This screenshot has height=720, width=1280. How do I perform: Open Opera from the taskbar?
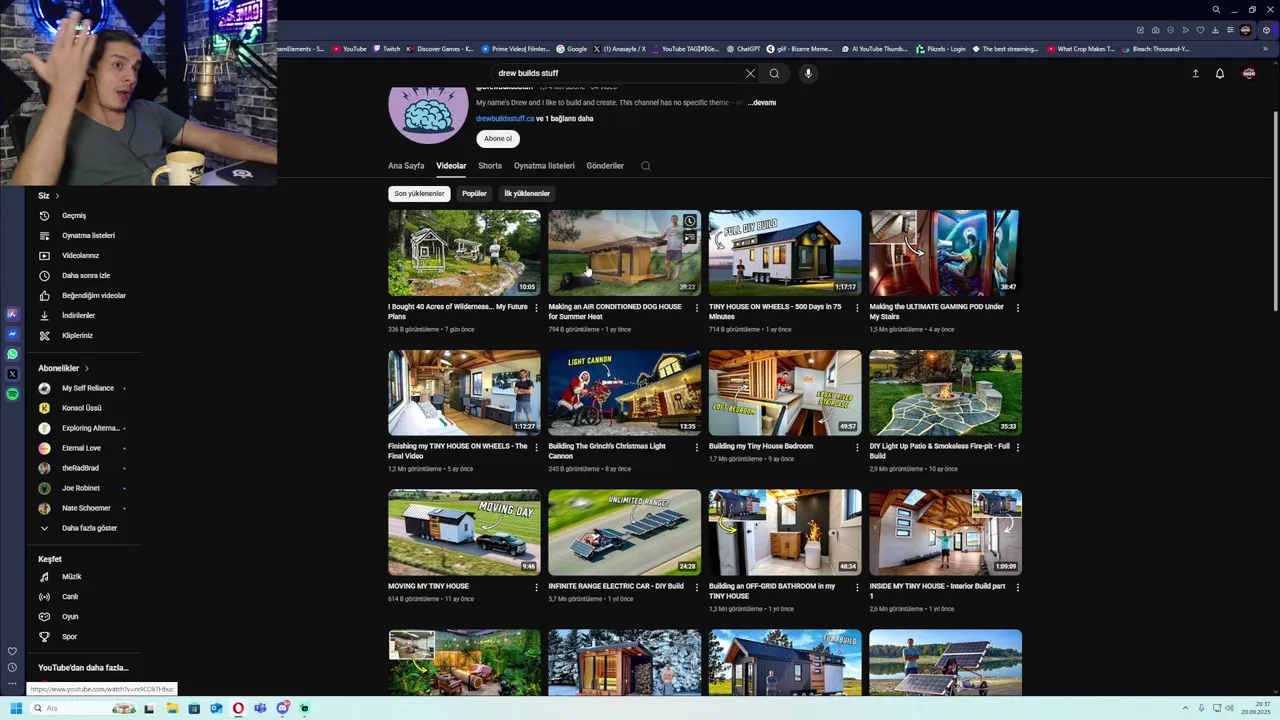pyautogui.click(x=238, y=708)
